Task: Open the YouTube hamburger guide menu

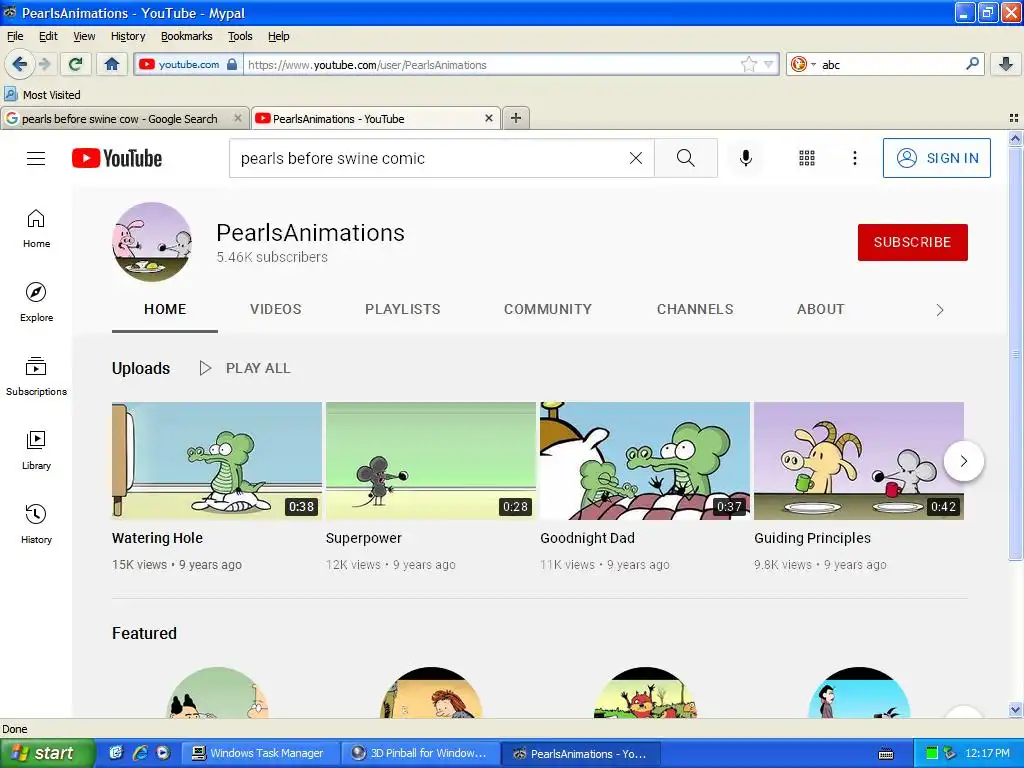Action: tap(36, 158)
